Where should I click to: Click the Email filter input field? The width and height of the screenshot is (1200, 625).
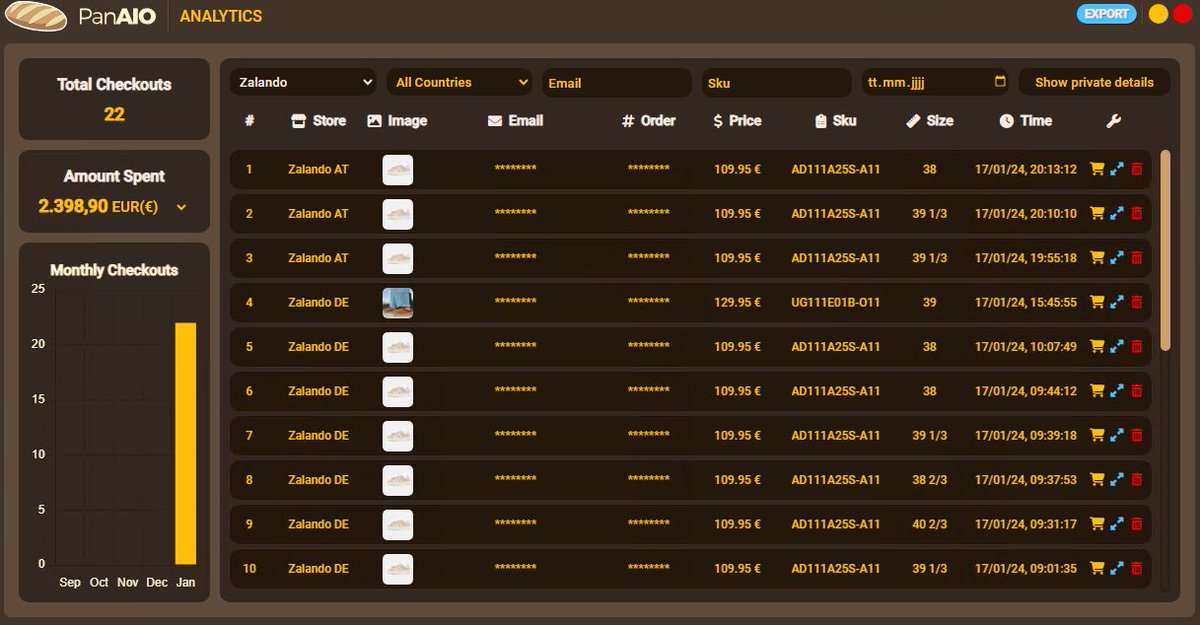[x=617, y=83]
